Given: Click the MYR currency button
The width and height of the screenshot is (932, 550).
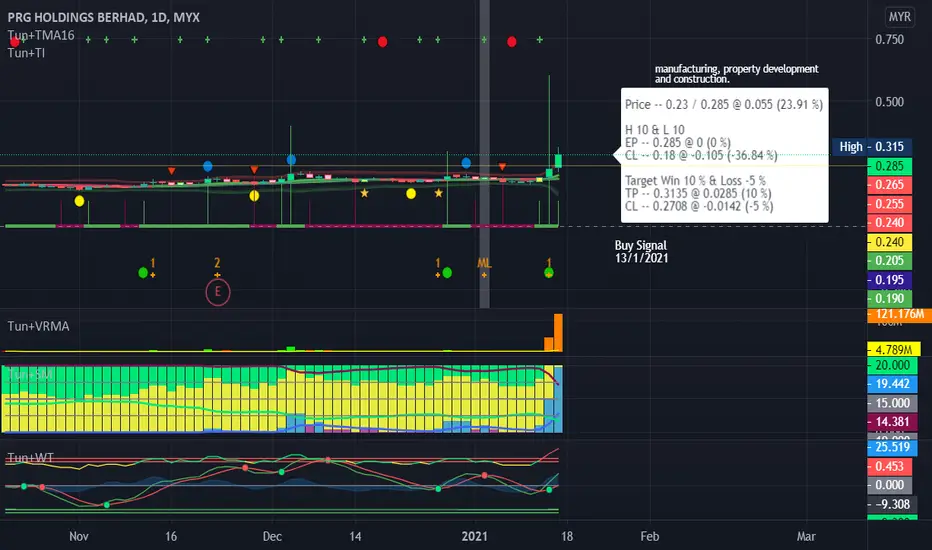Looking at the screenshot, I should pos(899,17).
